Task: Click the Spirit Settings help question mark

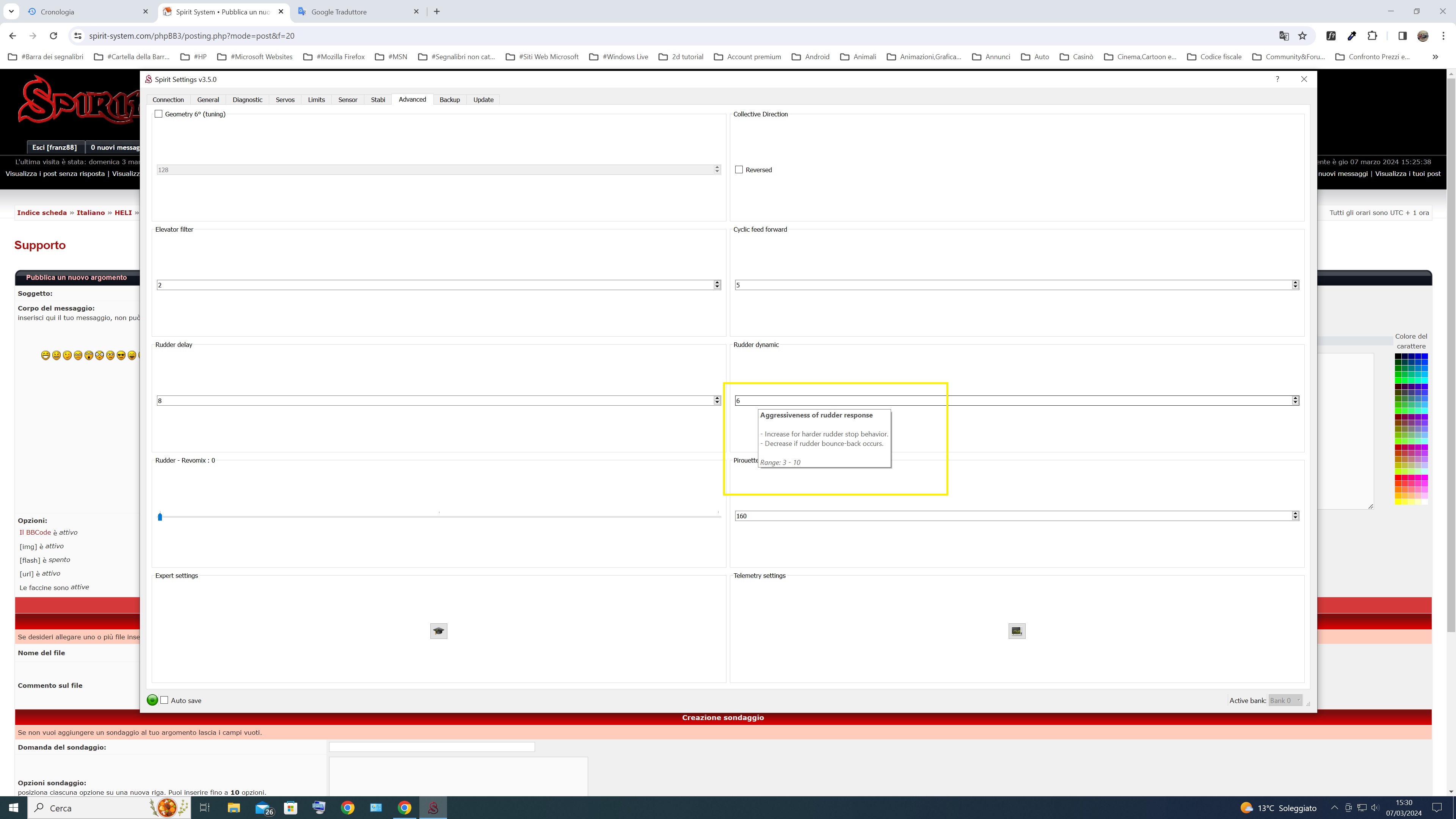Action: (x=1277, y=79)
